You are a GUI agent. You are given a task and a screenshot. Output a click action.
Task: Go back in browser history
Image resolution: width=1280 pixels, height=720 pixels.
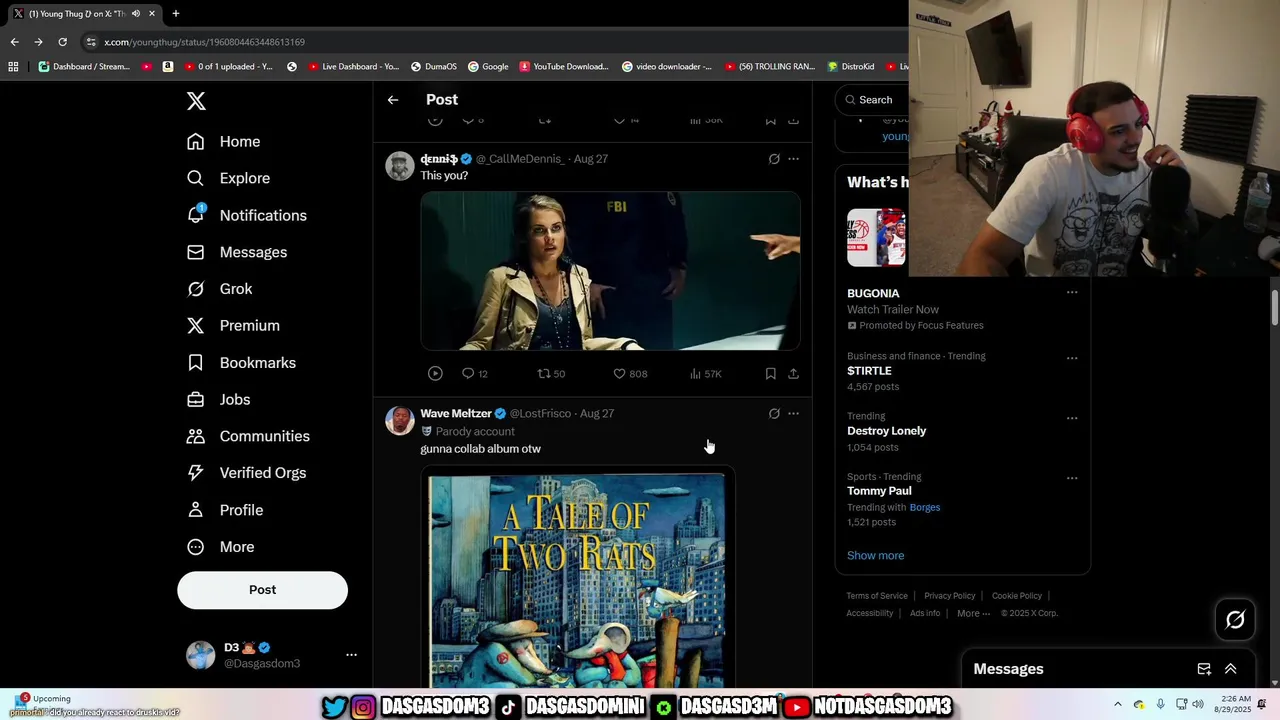click(x=14, y=42)
